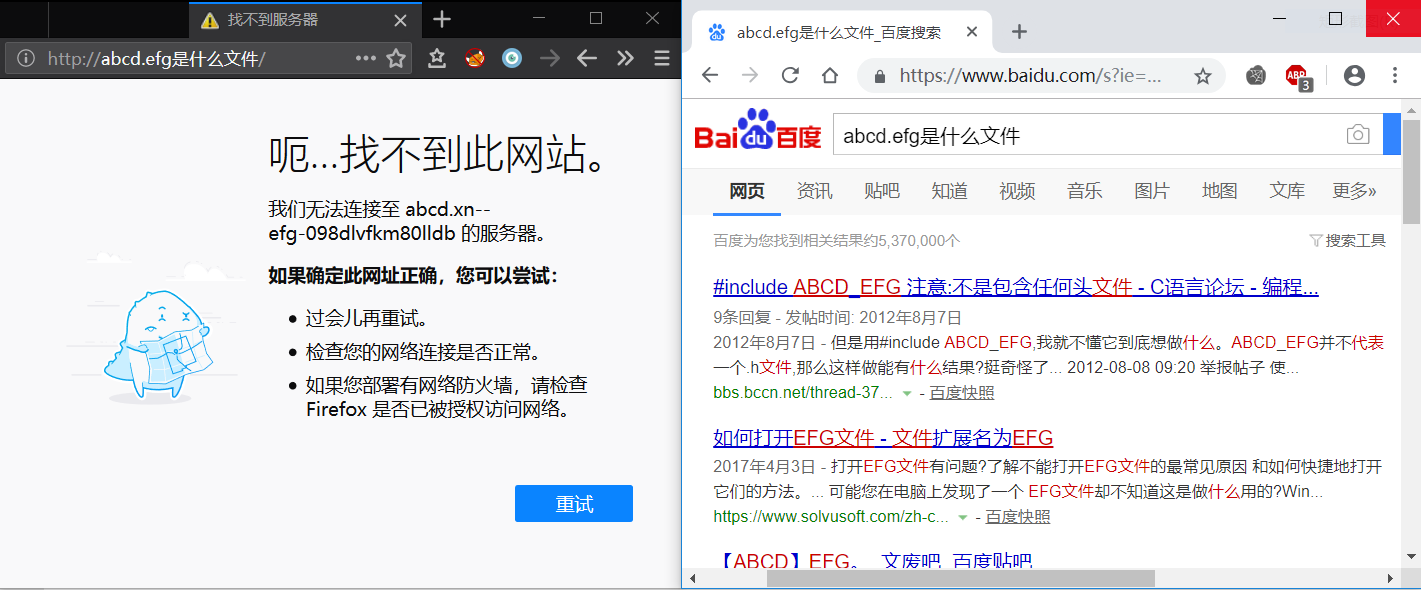Expand dropdown arrow next to bbs.bccn.net
This screenshot has height=590, width=1421.
(x=907, y=393)
